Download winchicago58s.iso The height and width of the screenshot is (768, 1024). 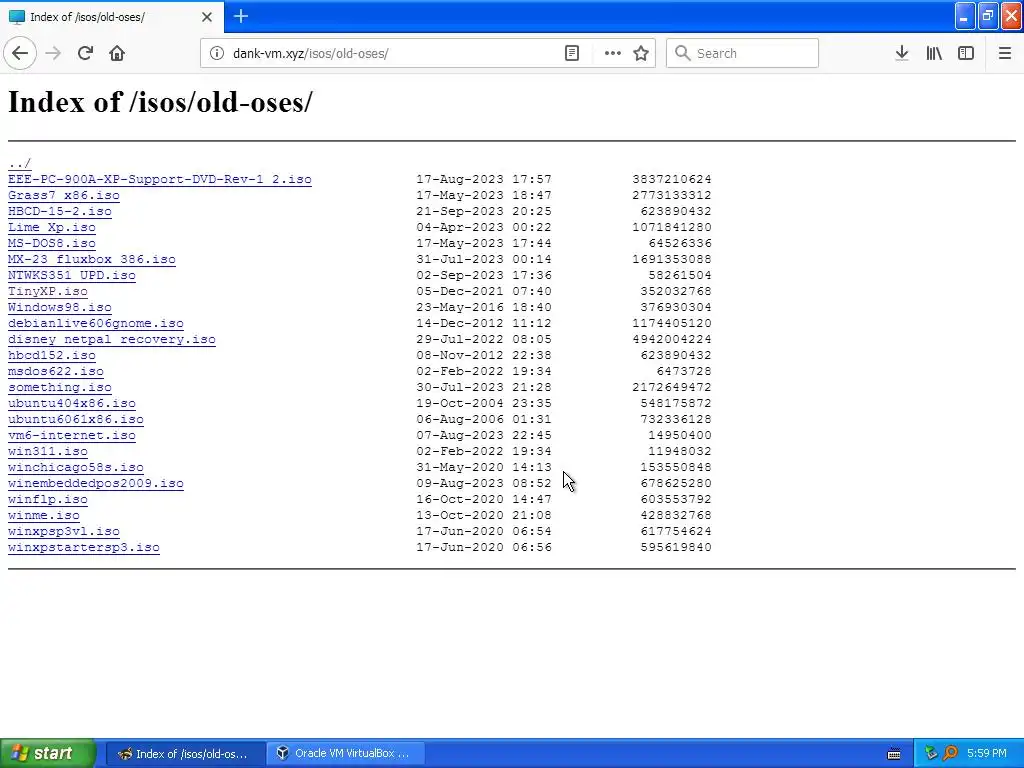tap(76, 467)
